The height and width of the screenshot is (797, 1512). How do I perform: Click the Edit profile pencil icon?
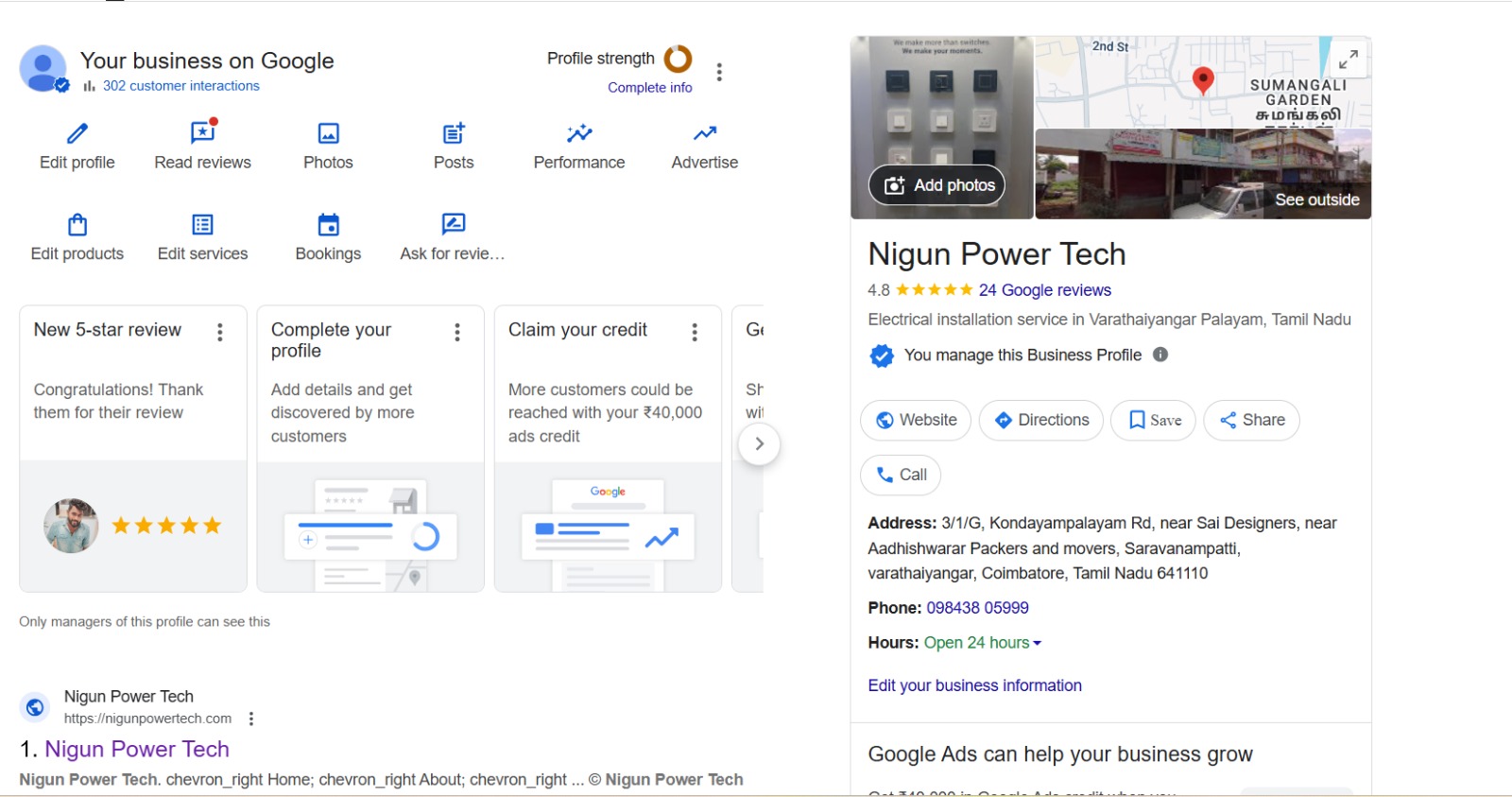[x=77, y=133]
